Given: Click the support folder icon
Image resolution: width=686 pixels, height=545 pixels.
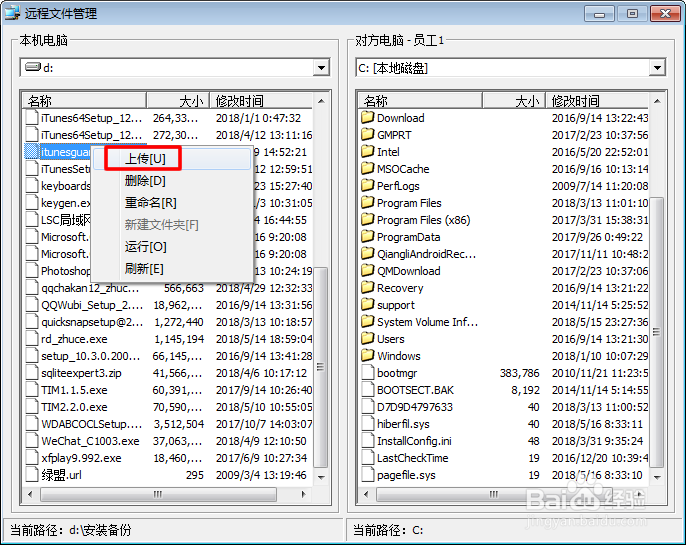Looking at the screenshot, I should pos(368,305).
